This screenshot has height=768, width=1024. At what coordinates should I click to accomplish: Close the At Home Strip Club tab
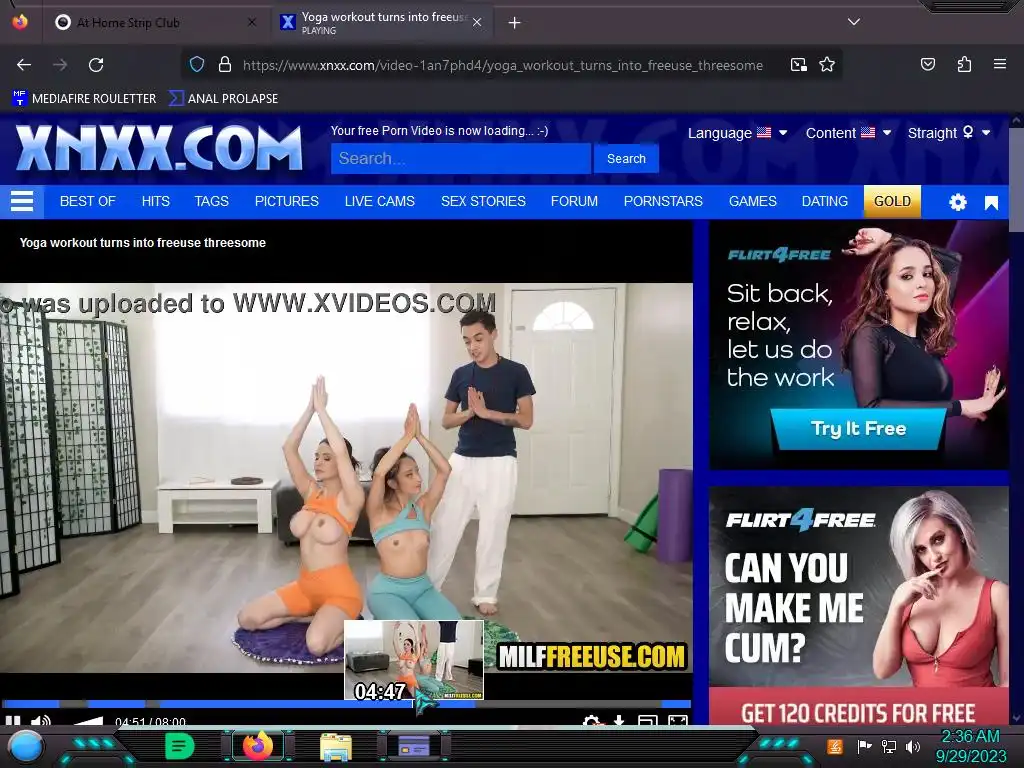[x=252, y=22]
